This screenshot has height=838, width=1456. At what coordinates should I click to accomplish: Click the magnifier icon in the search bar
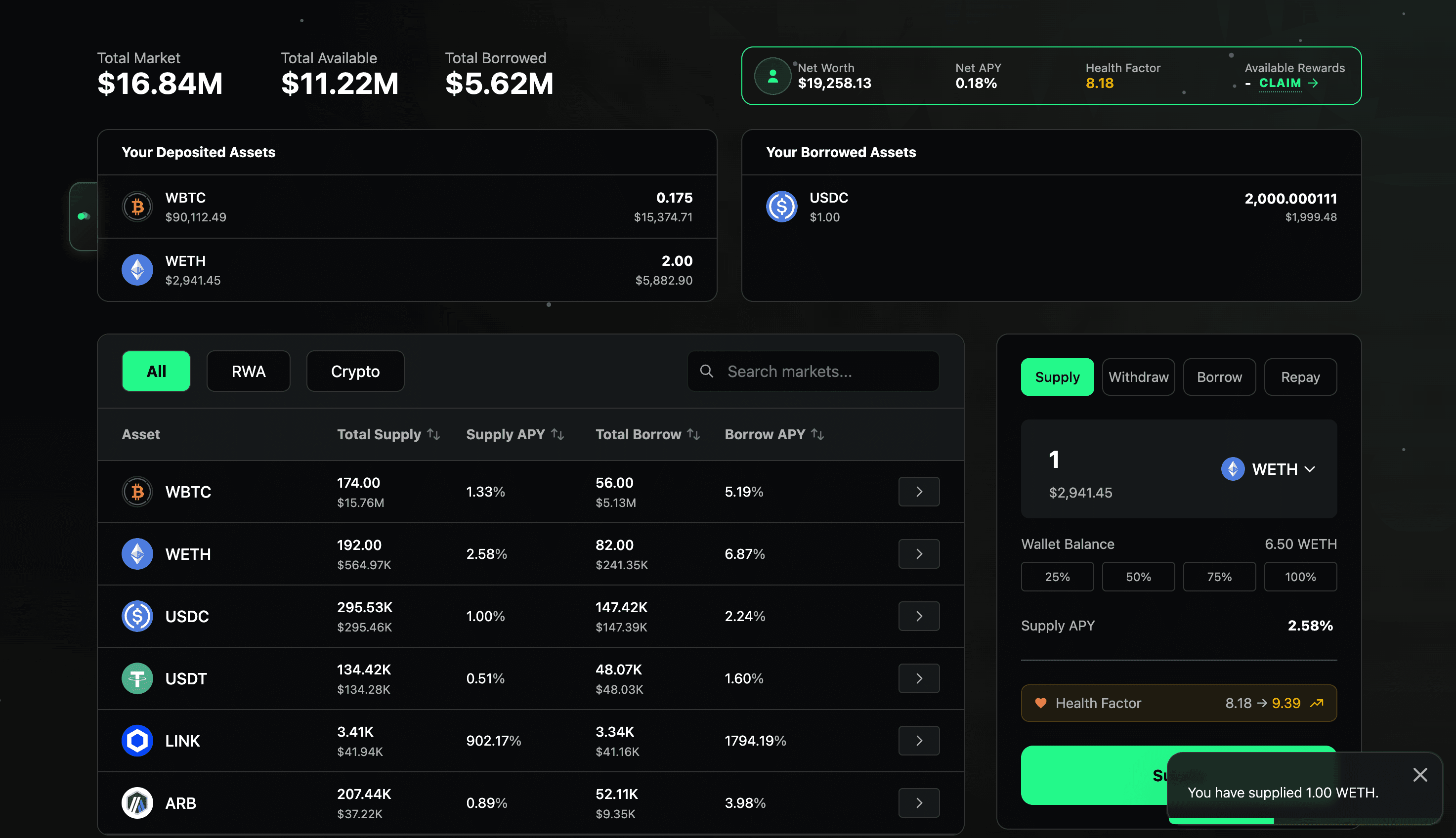click(x=706, y=371)
